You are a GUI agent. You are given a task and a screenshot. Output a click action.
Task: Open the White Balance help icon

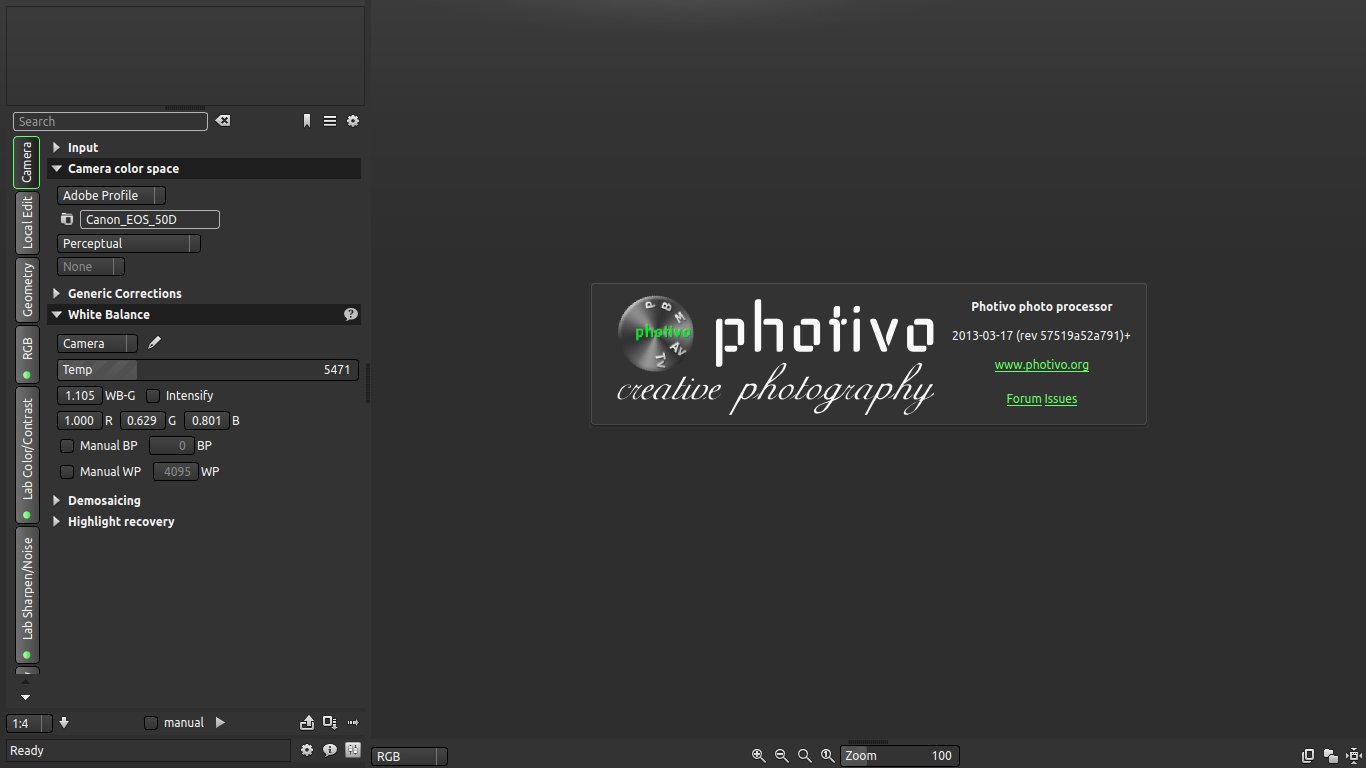click(x=351, y=314)
